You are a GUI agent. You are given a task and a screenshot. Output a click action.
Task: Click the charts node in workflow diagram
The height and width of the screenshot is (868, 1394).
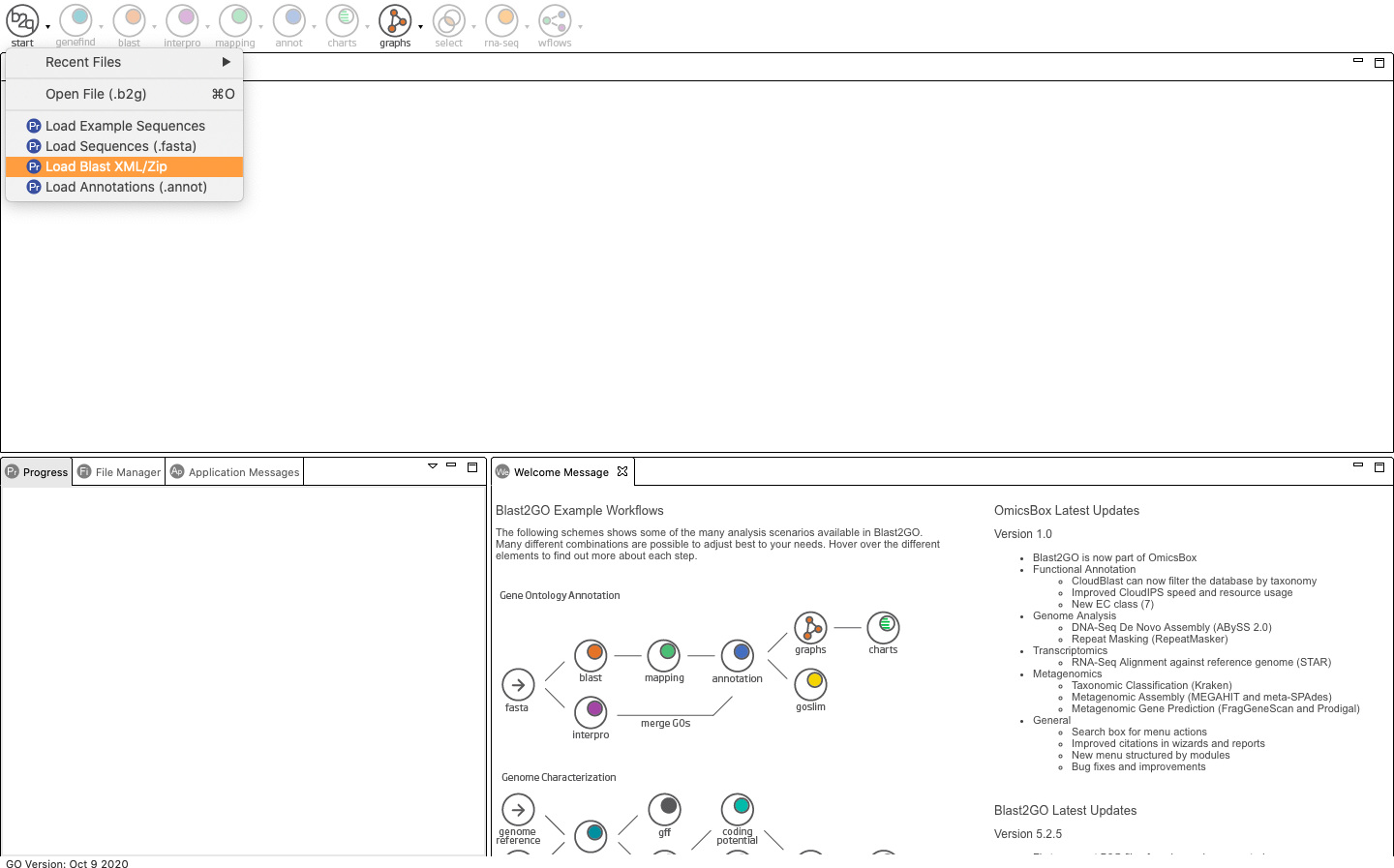pyautogui.click(x=883, y=627)
